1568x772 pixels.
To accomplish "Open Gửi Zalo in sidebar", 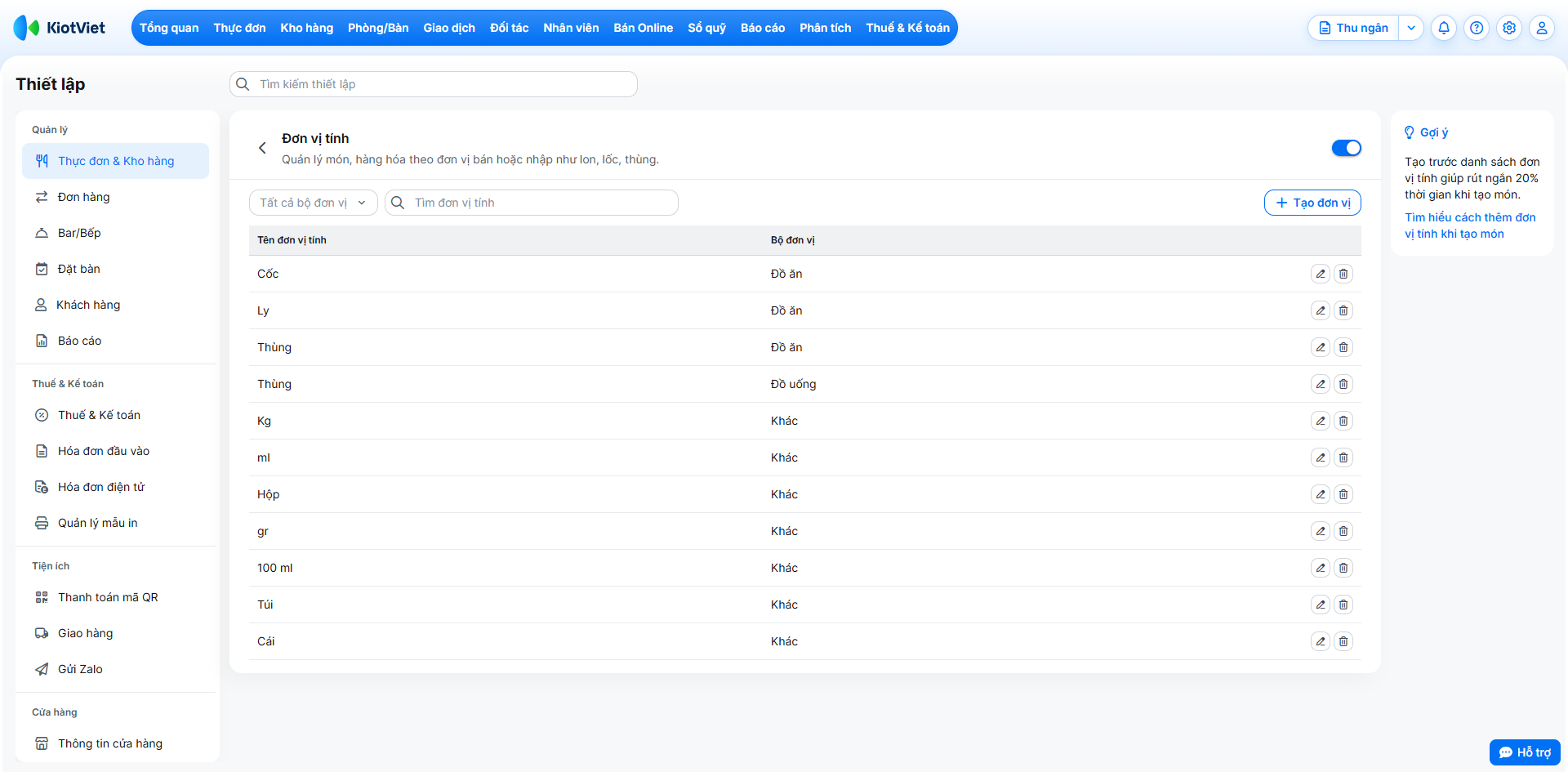I will 115,669.
